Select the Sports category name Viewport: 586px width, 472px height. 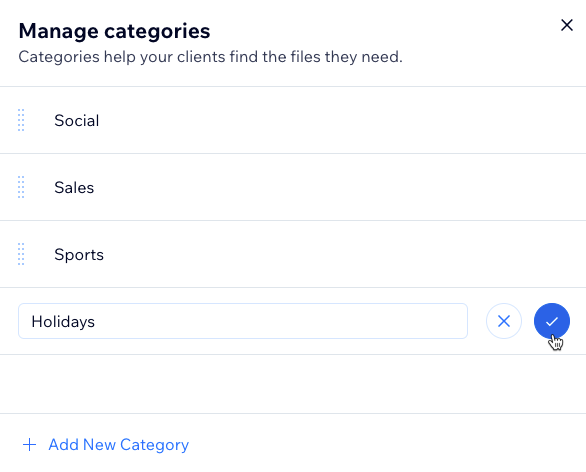(79, 254)
